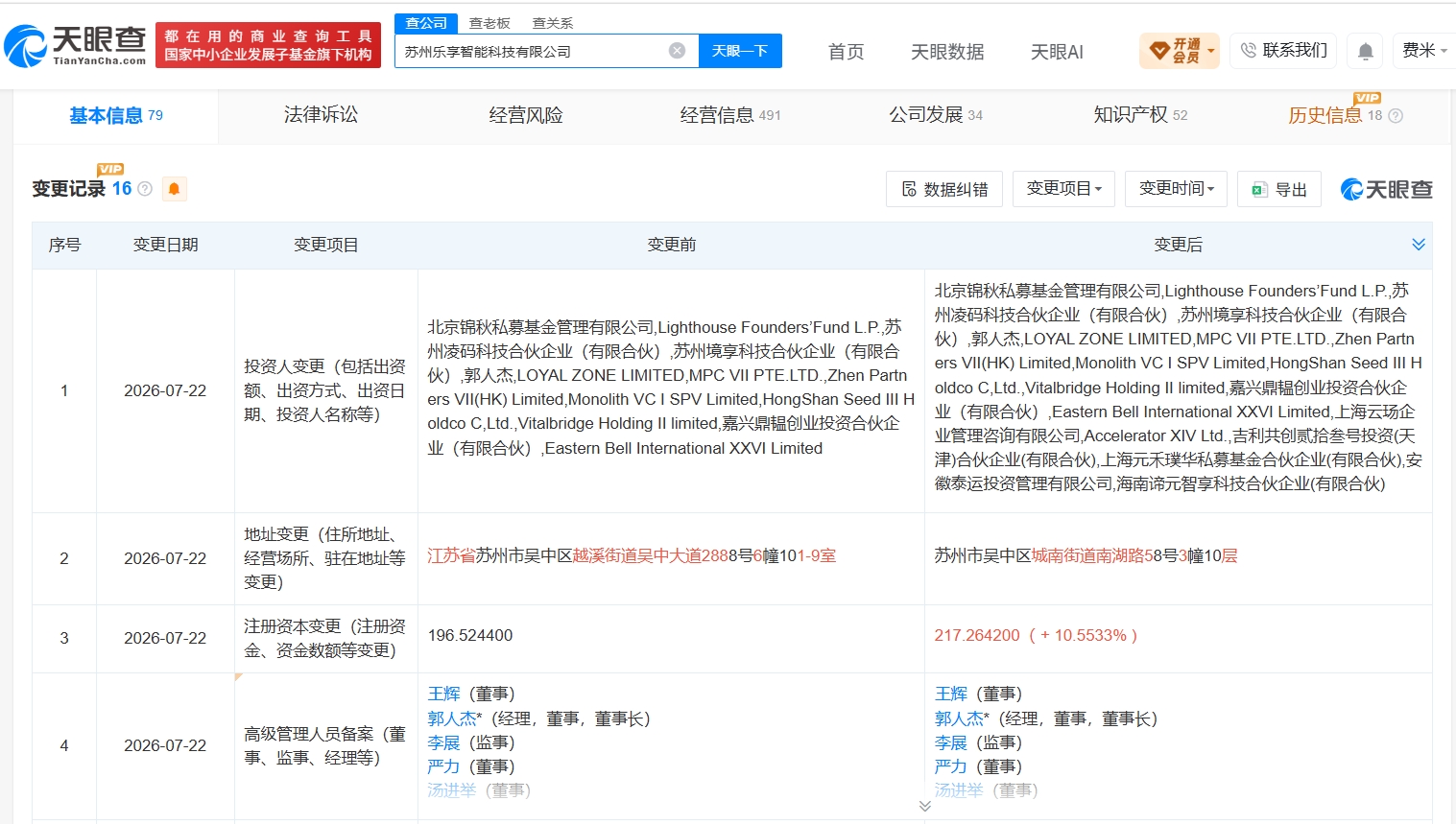Switch to the 知识产权 tab
The width and height of the screenshot is (1456, 824).
click(x=1140, y=115)
